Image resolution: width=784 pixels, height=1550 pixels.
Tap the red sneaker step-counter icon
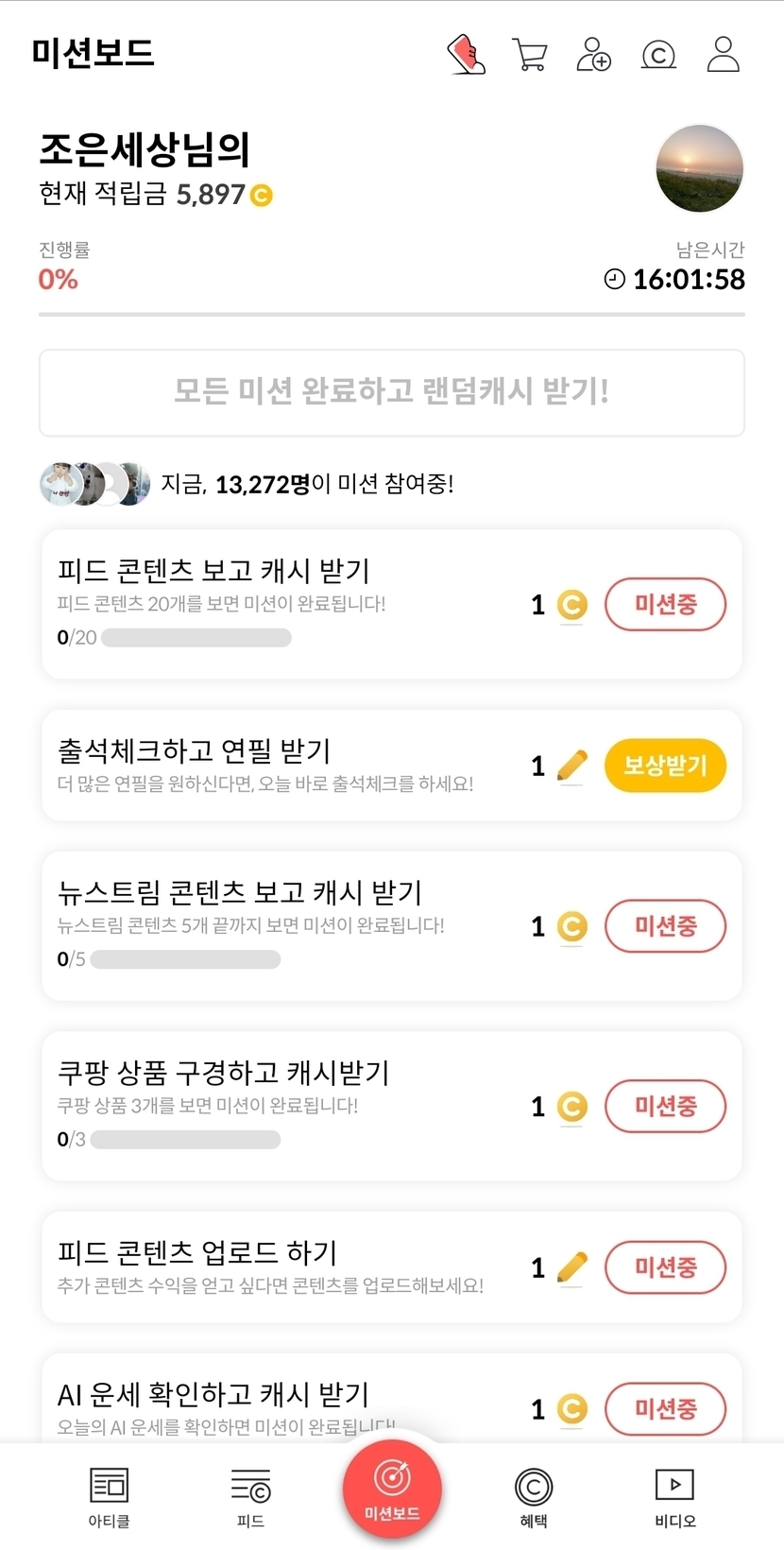tap(466, 55)
